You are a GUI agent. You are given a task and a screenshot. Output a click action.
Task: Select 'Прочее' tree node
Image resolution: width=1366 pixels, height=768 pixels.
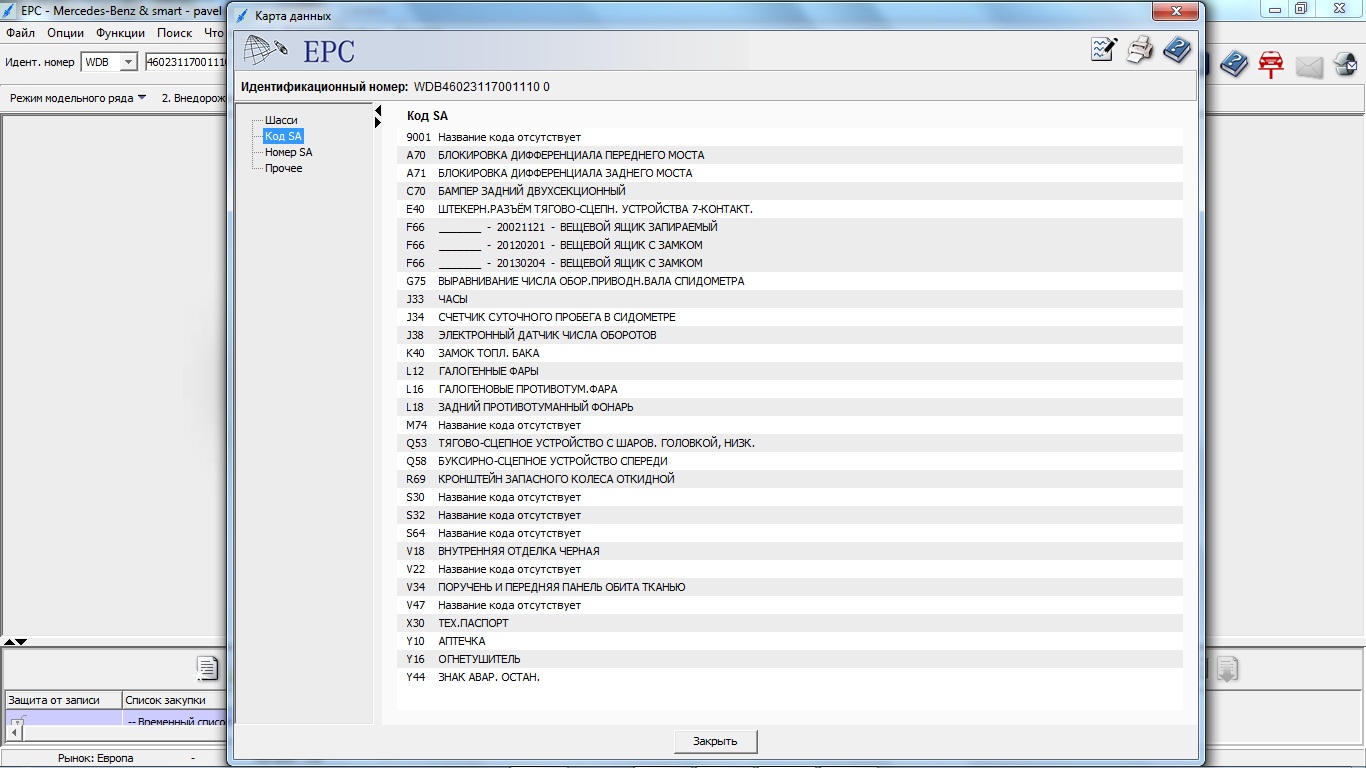click(x=283, y=168)
